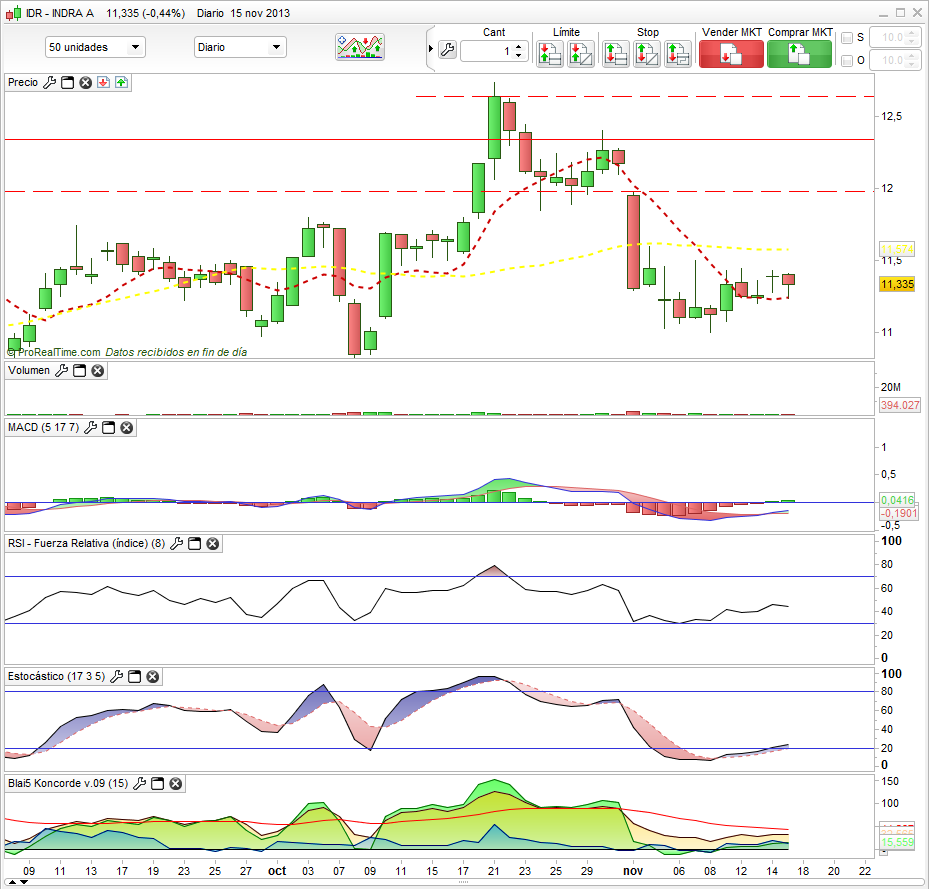The width and height of the screenshot is (929, 889).
Task: Open the 50 unidades dropdown
Action: 96,47
